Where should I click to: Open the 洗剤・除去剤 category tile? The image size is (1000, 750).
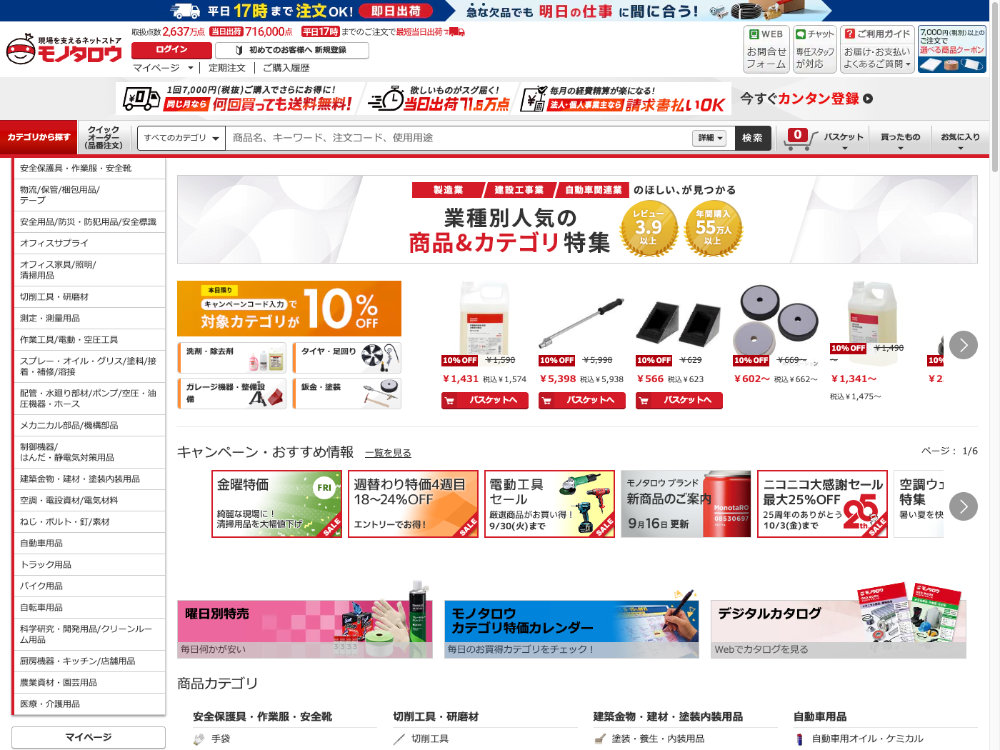pos(233,356)
